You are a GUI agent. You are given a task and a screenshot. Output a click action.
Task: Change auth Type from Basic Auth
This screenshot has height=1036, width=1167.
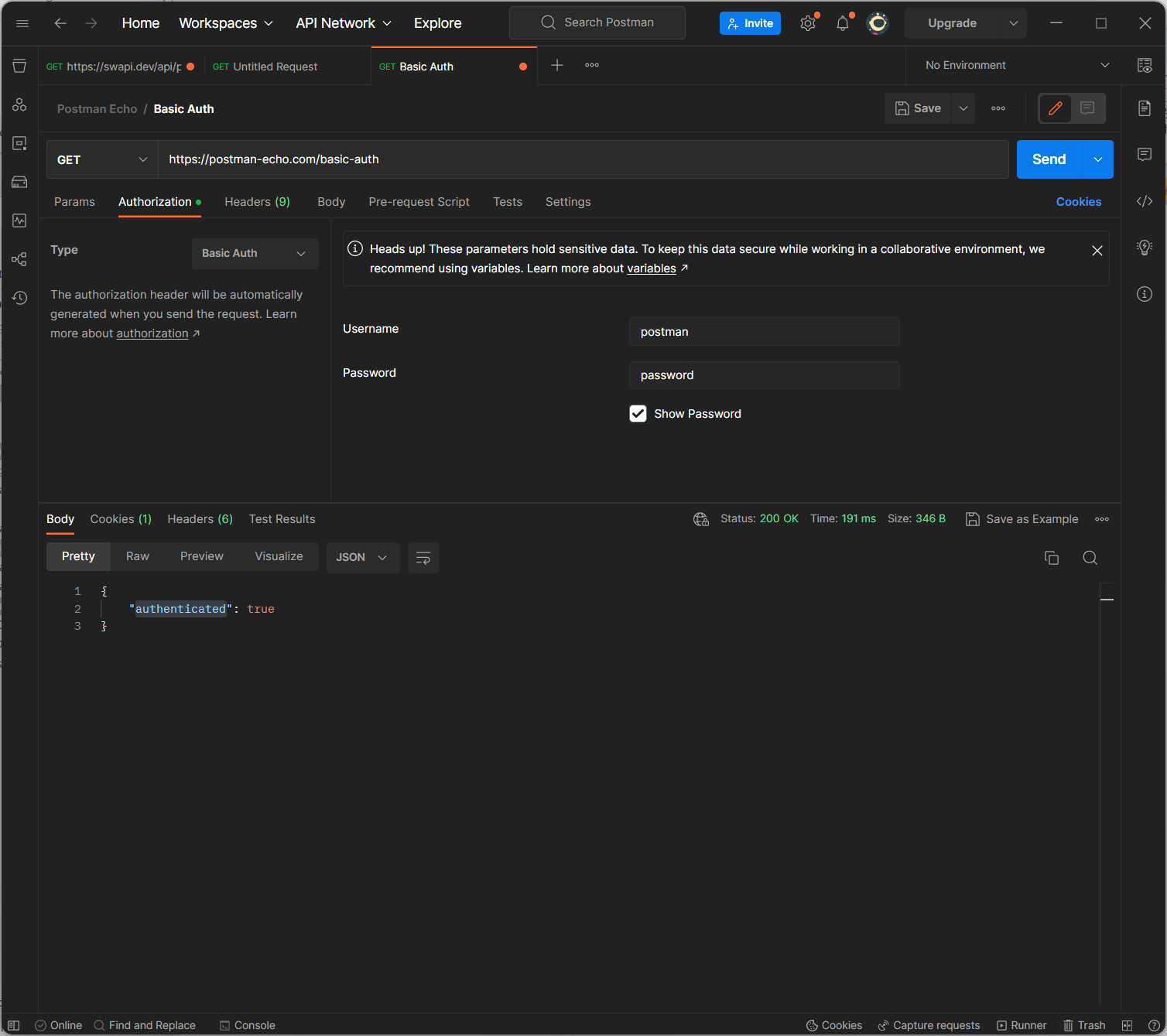point(255,254)
